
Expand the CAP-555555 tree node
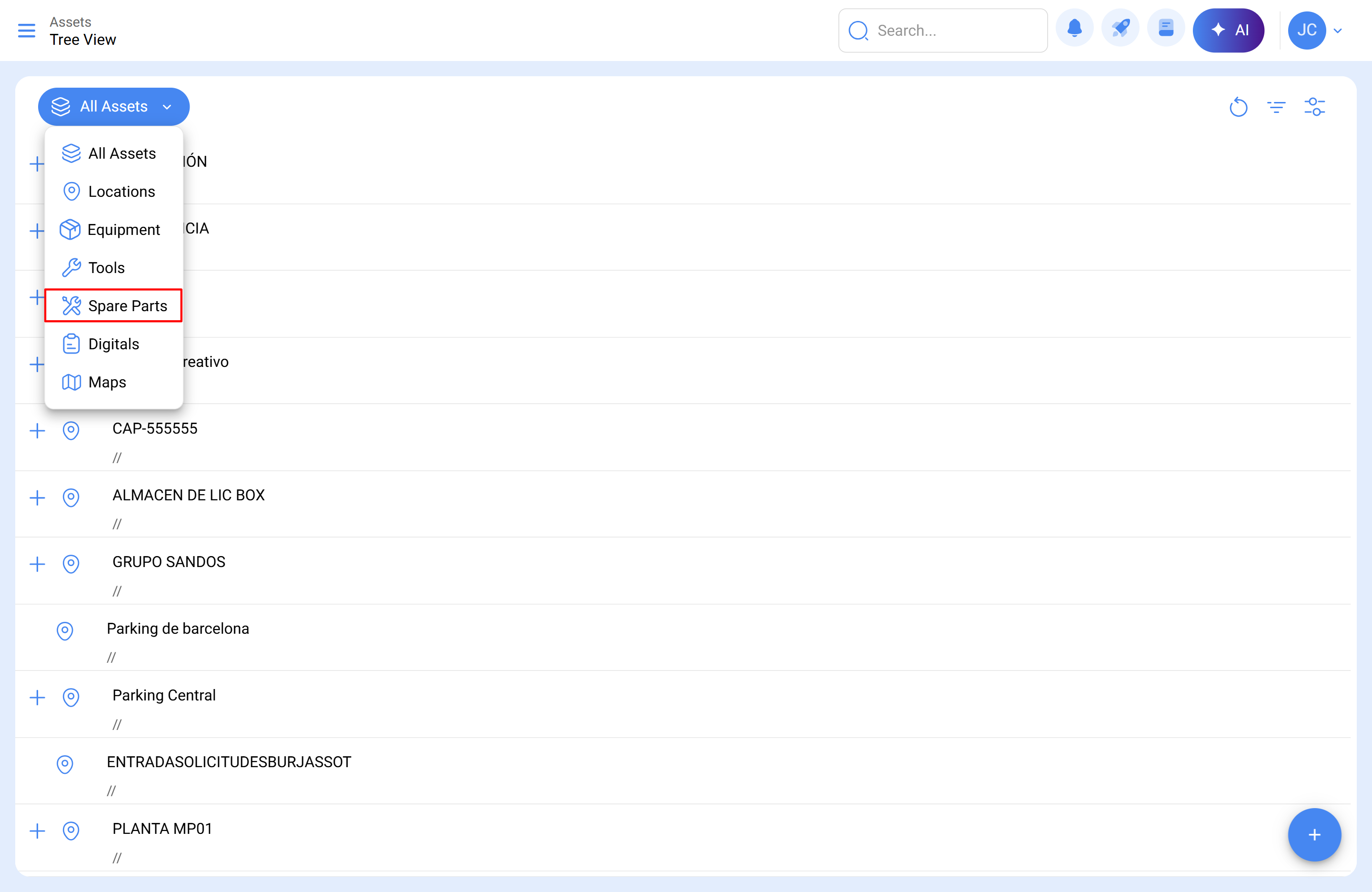tap(37, 430)
